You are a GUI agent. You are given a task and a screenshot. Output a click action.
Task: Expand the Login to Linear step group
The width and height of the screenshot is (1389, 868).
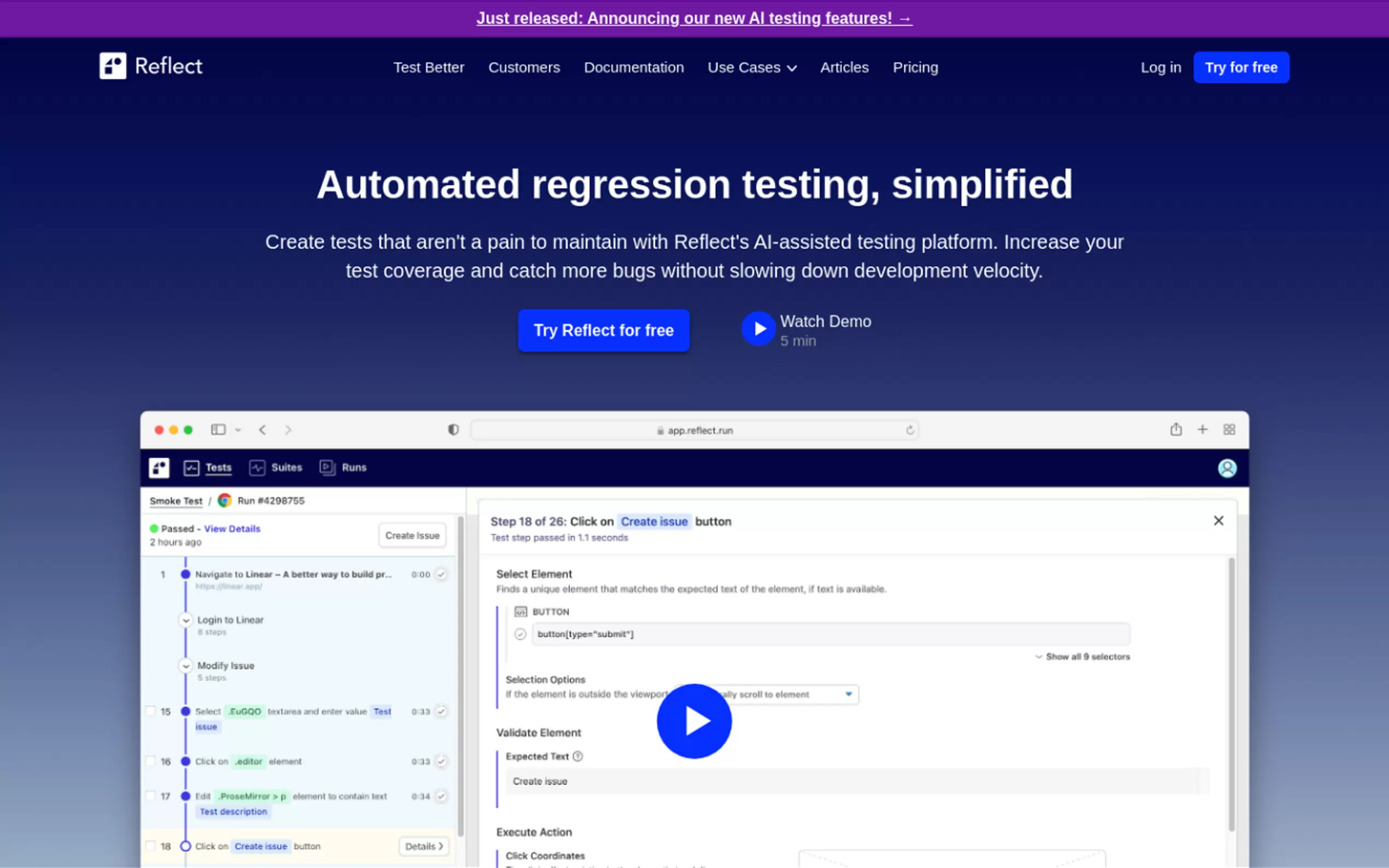(185, 620)
